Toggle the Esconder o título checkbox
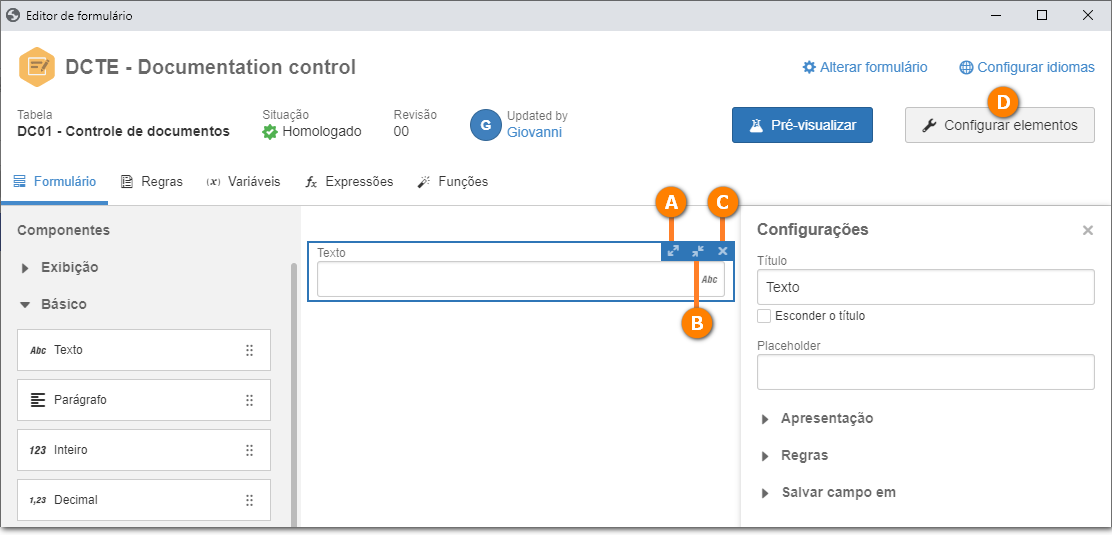The image size is (1112, 535). pyautogui.click(x=764, y=316)
